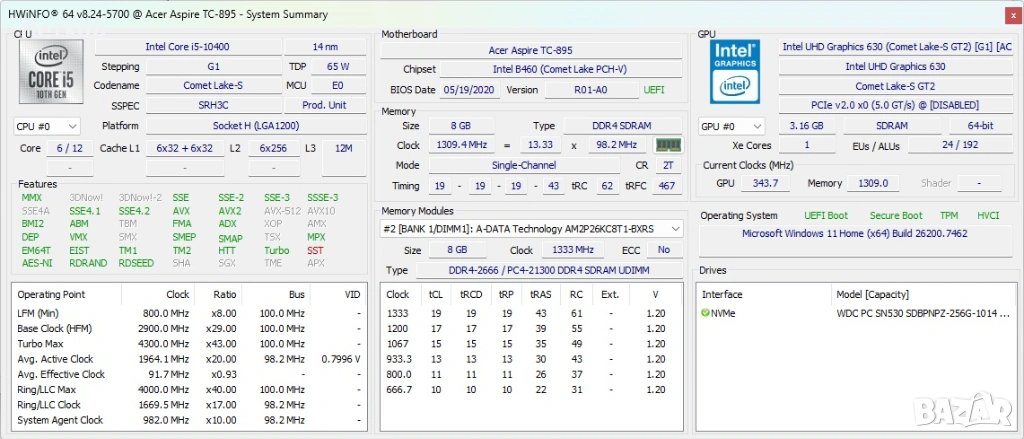Click the Secure Boot indicator
1024x439 pixels.
pos(895,216)
